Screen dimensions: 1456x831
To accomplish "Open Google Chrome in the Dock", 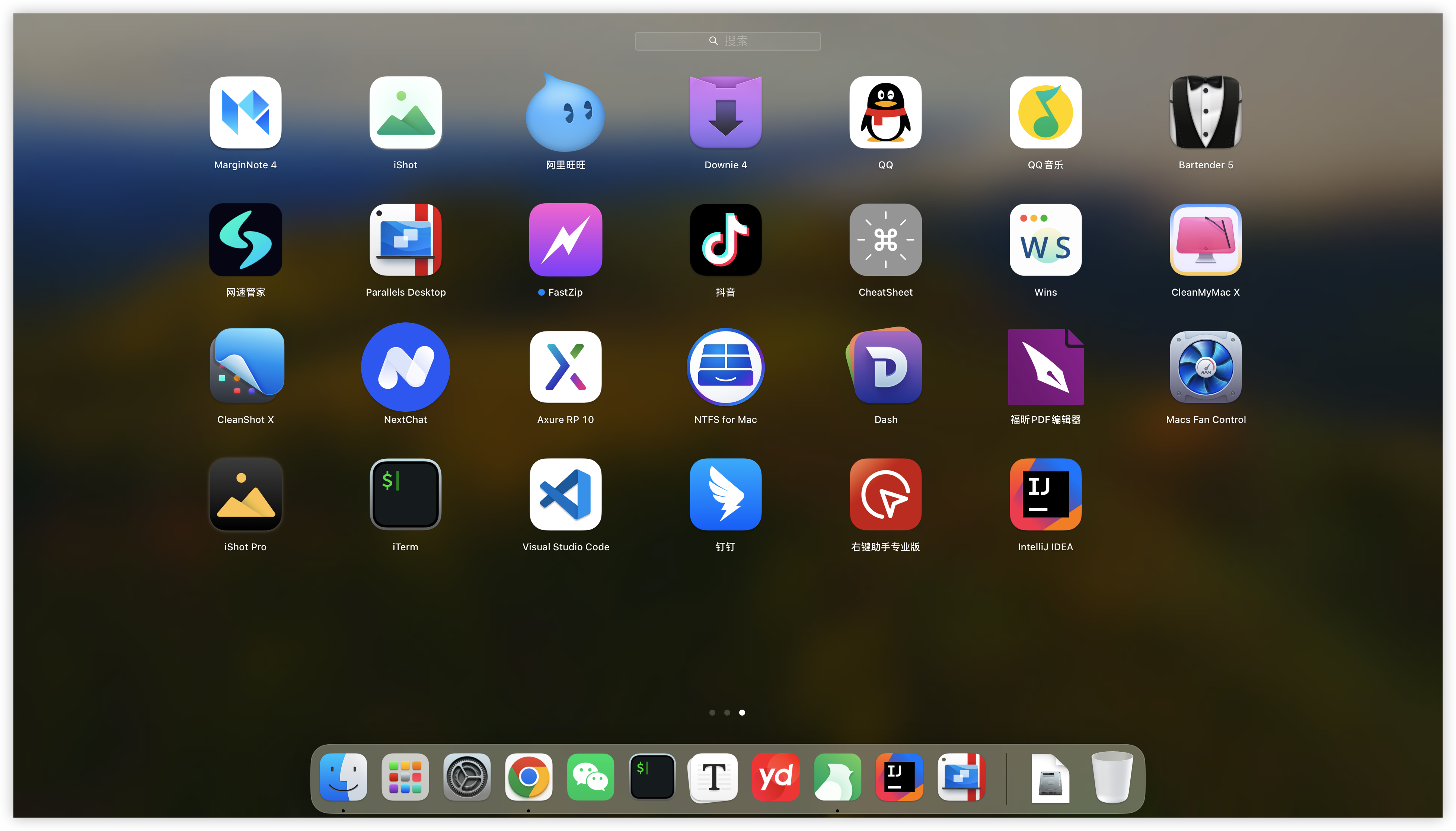I will [528, 777].
